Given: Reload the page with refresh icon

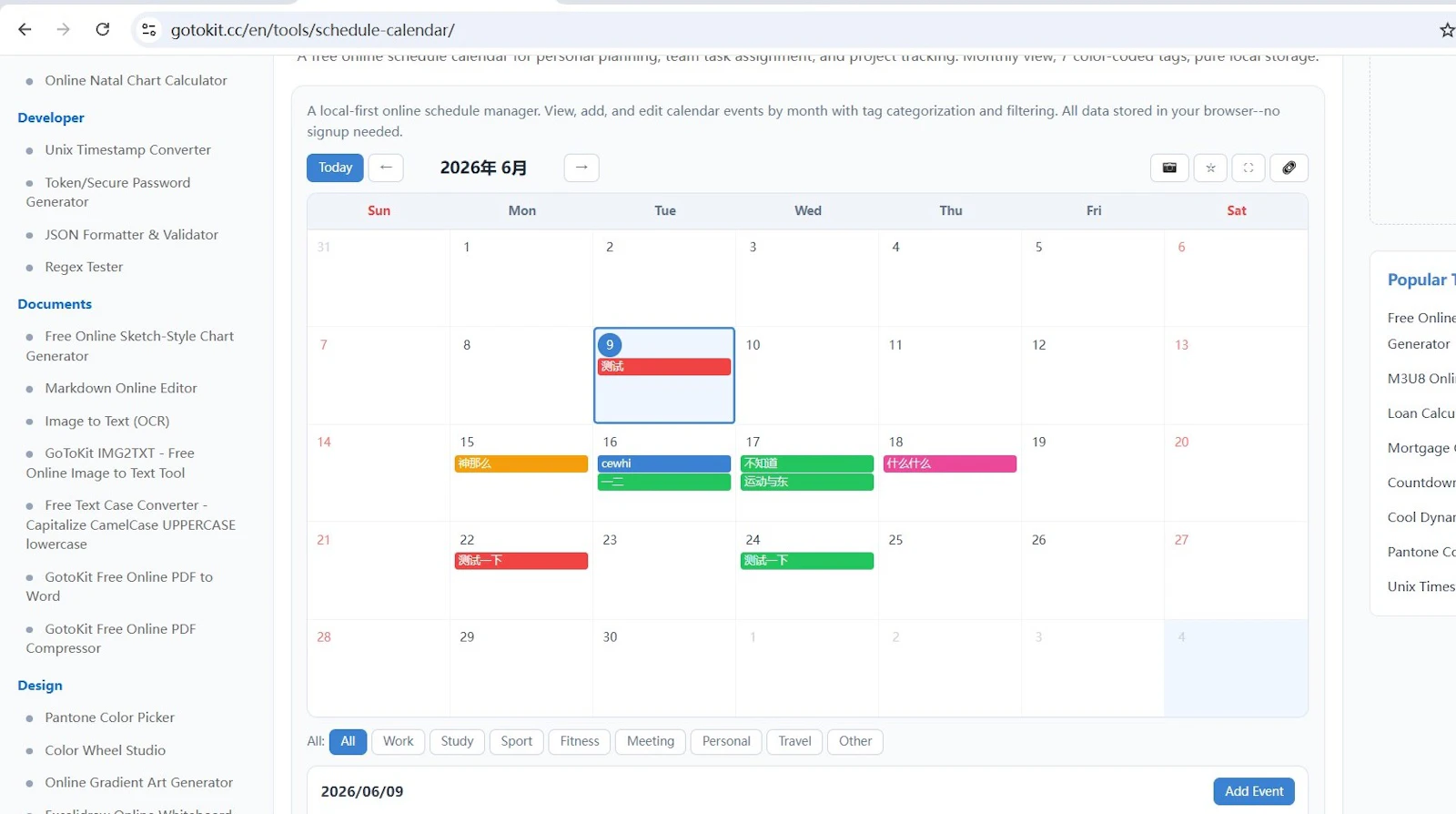Looking at the screenshot, I should [x=103, y=30].
